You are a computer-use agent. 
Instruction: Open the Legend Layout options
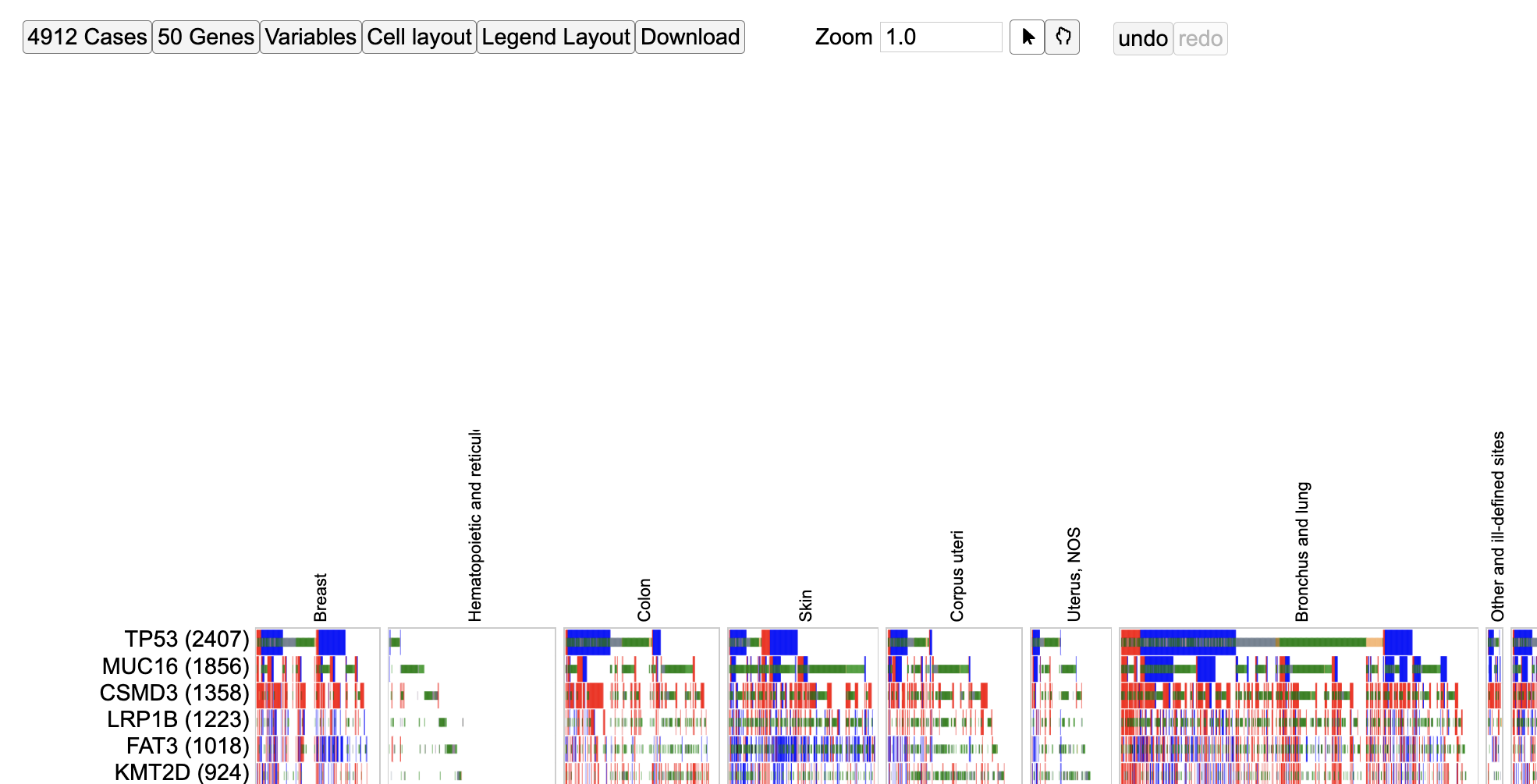tap(555, 36)
